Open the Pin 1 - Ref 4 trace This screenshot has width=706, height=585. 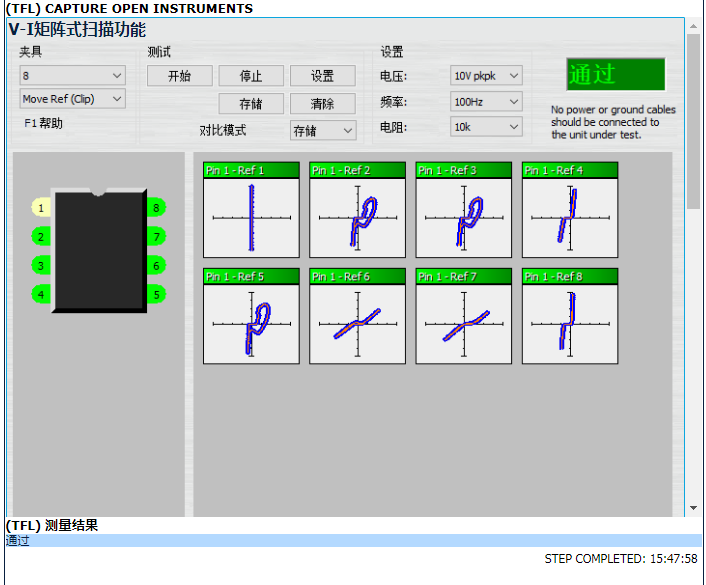coord(570,210)
